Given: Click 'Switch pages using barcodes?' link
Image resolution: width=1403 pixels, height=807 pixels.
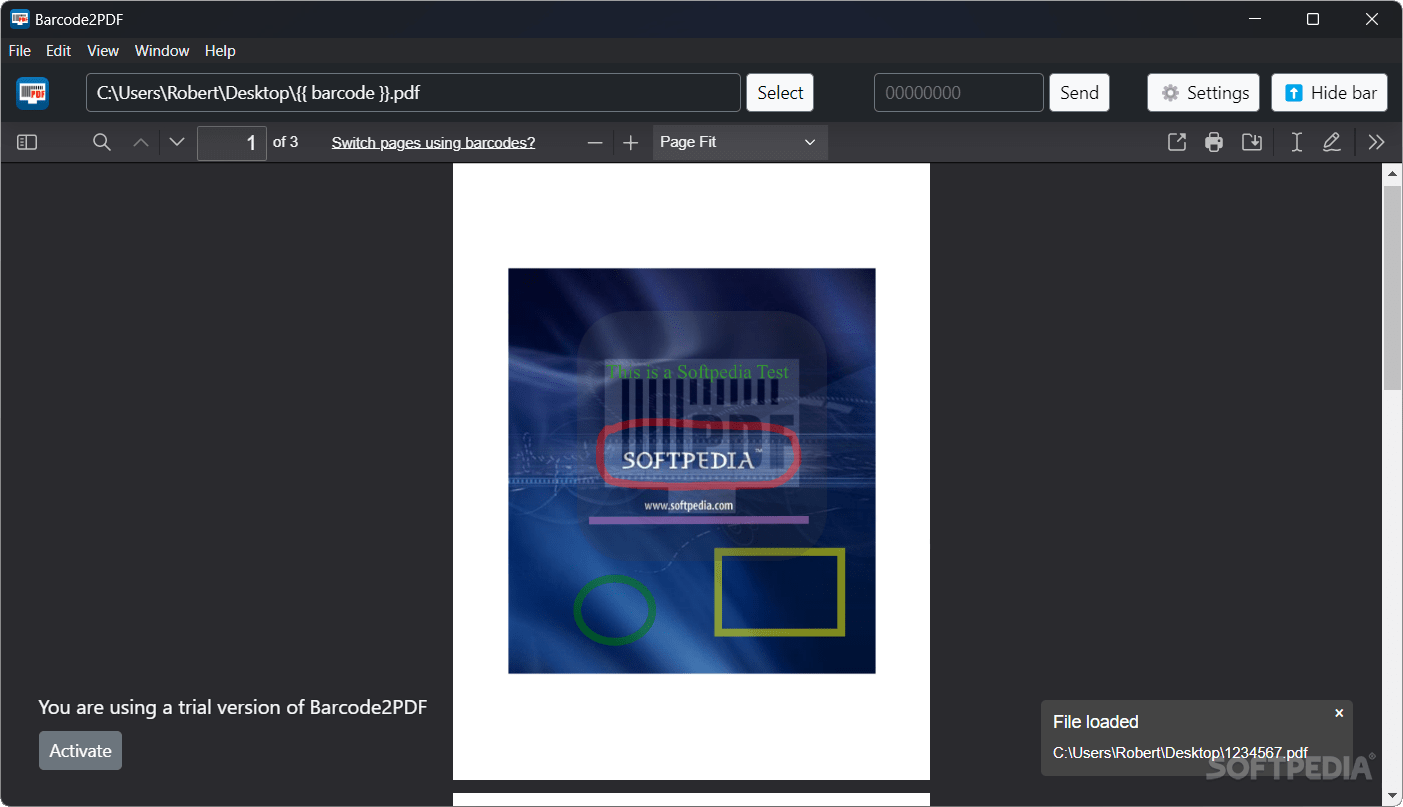Looking at the screenshot, I should 433,143.
